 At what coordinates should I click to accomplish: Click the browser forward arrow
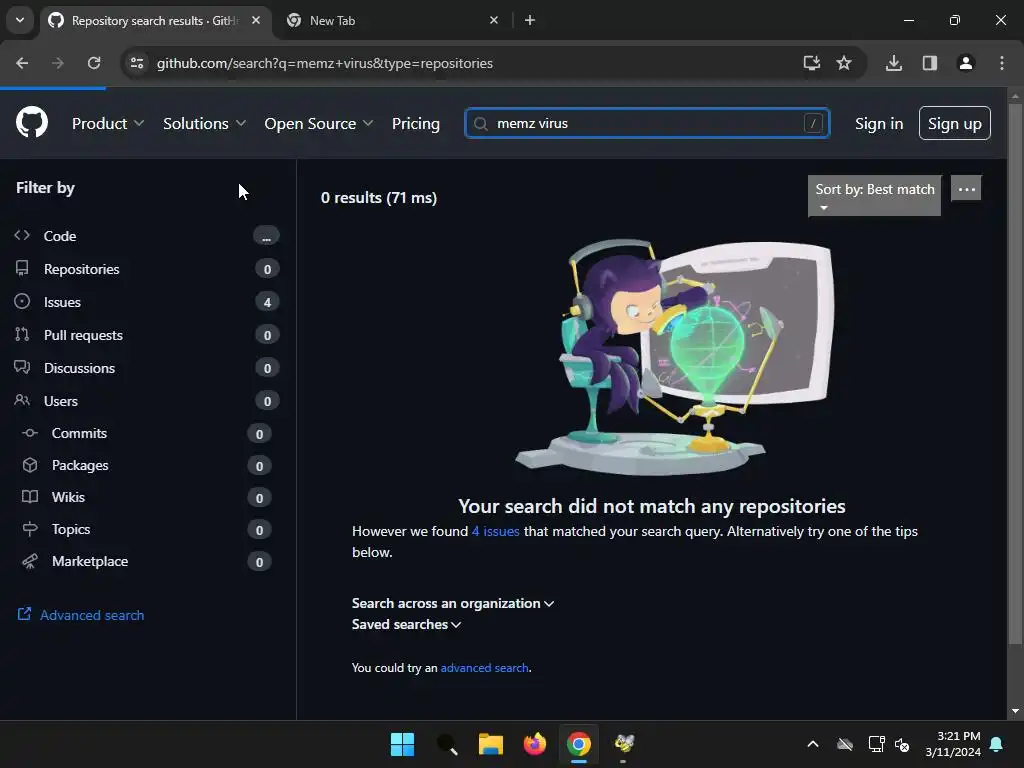[x=57, y=63]
